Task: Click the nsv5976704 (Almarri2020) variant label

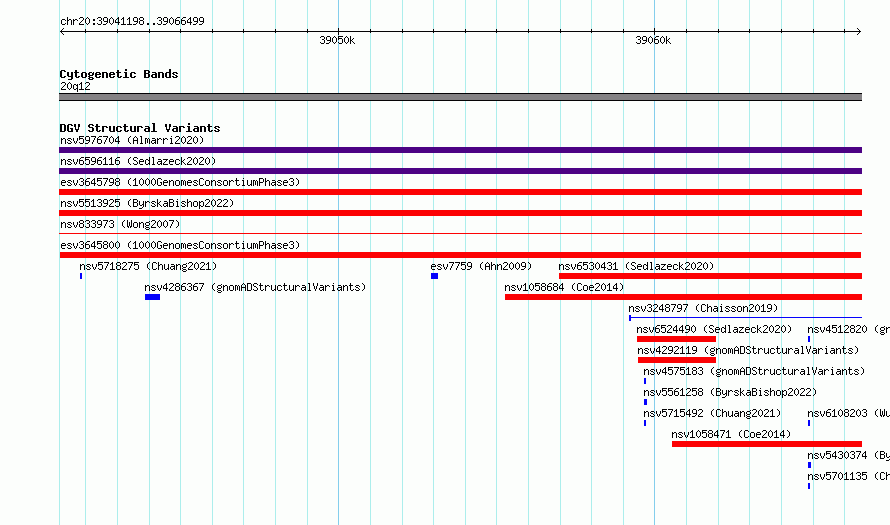Action: [x=132, y=140]
